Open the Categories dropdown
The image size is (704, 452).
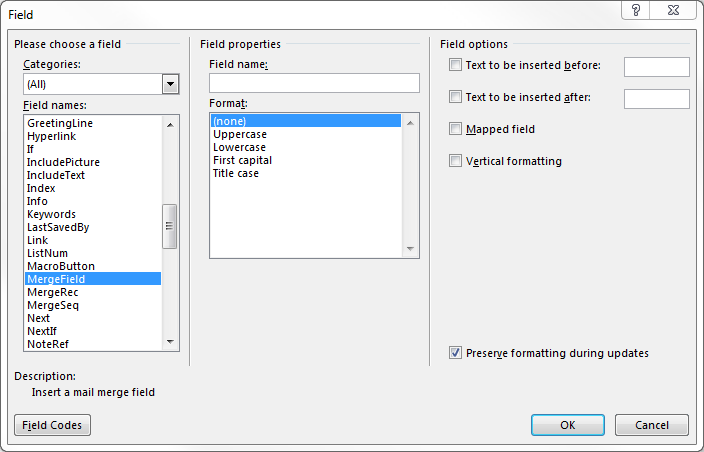point(170,84)
